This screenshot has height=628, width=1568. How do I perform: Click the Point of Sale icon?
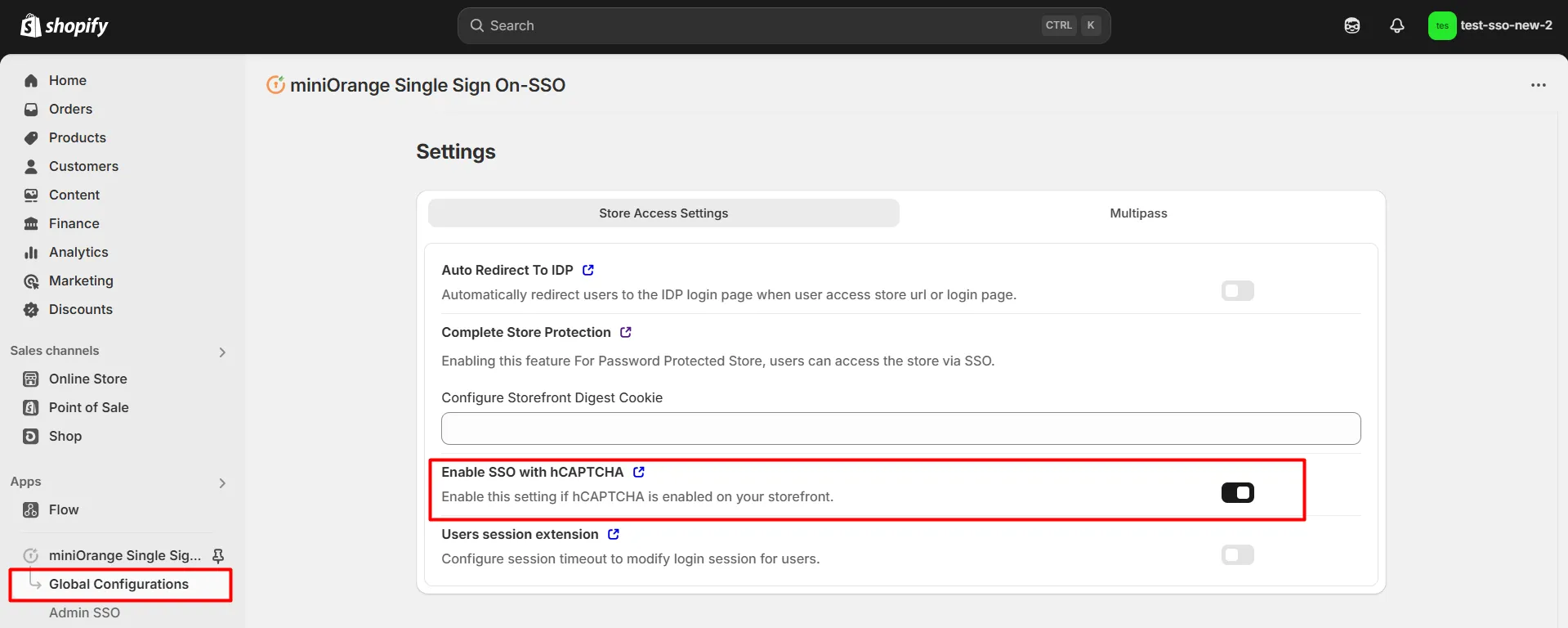31,407
